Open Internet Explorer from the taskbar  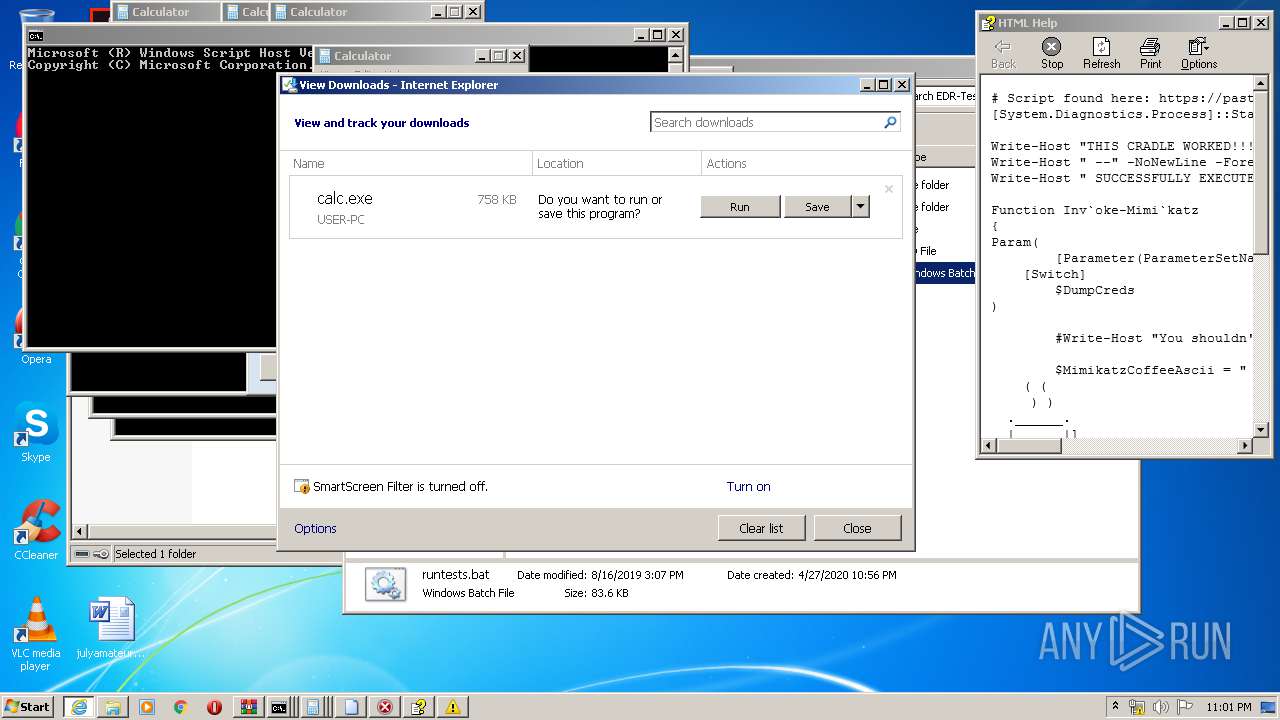(78, 707)
